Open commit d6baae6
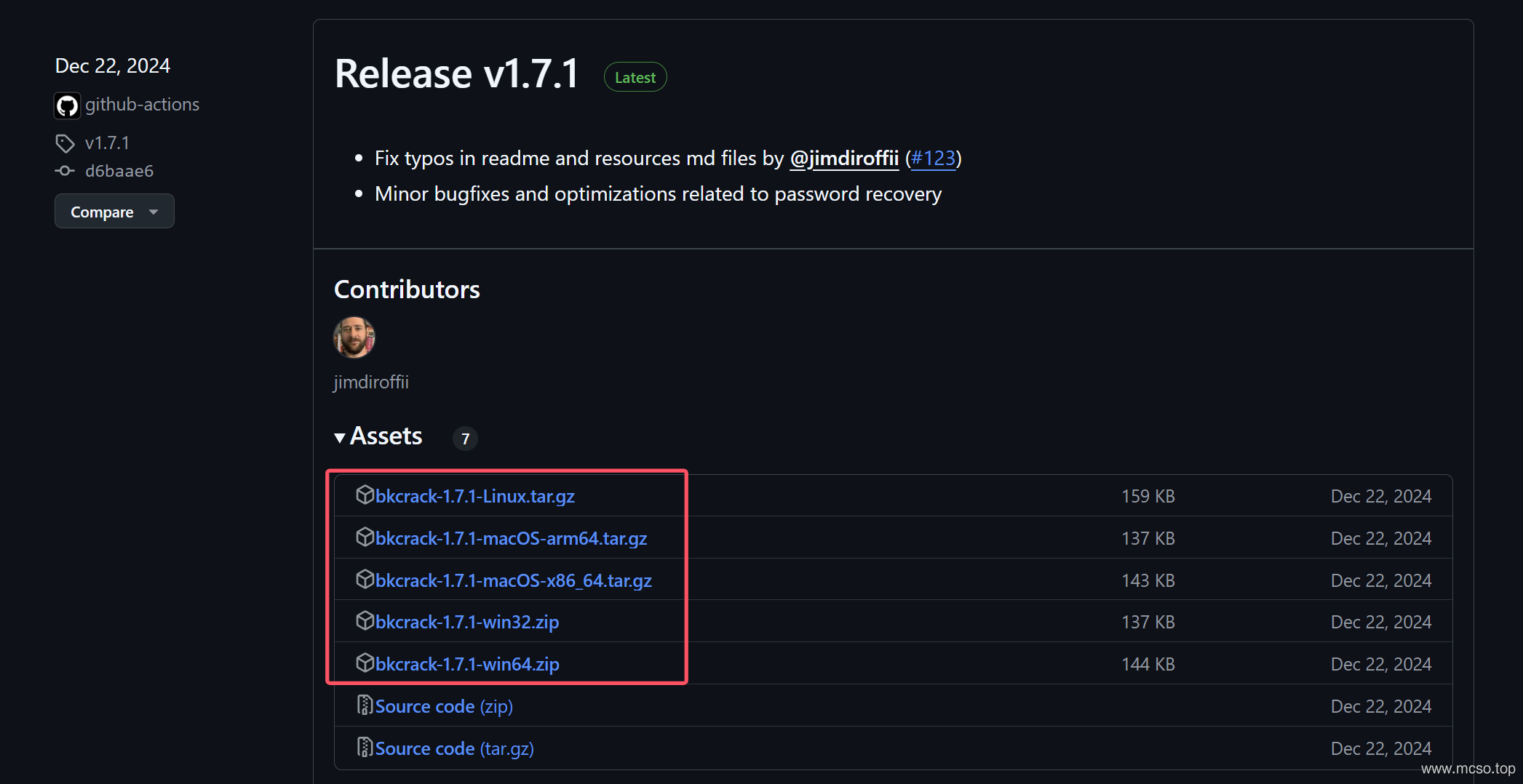This screenshot has width=1523, height=784. [119, 171]
